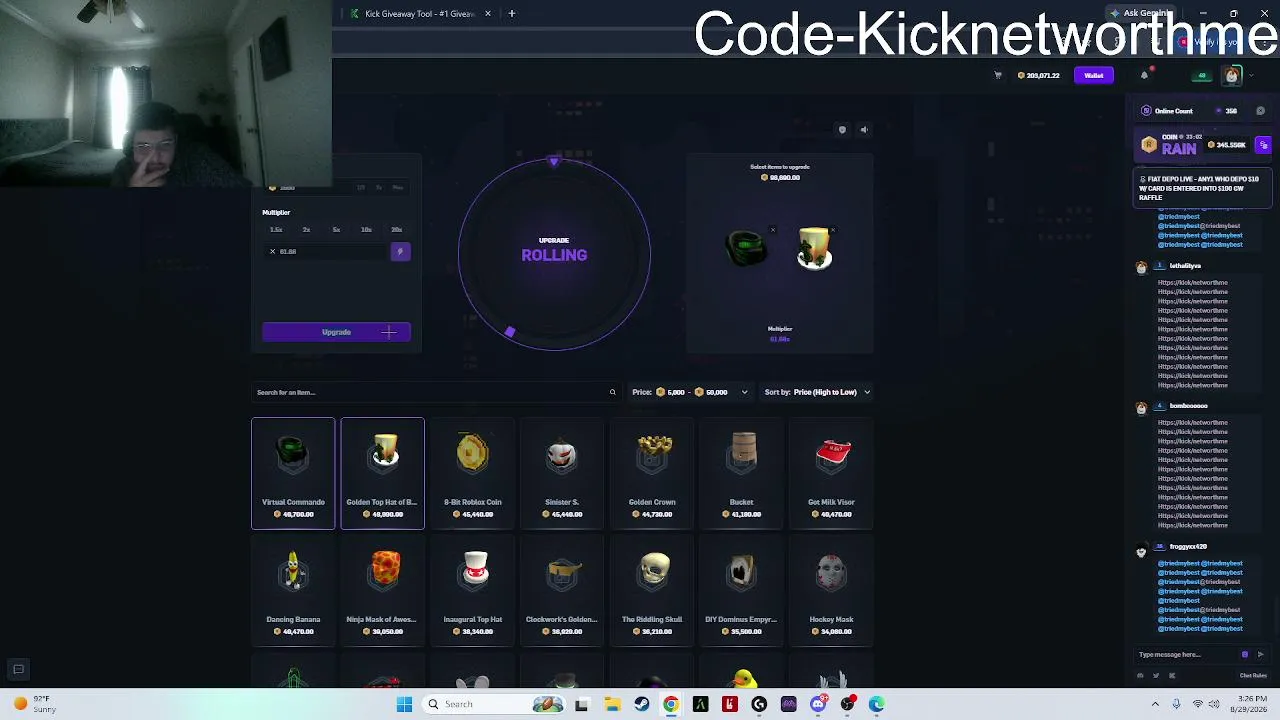The height and width of the screenshot is (720, 1280).
Task: Select the 2x multiplier
Action: click(306, 230)
